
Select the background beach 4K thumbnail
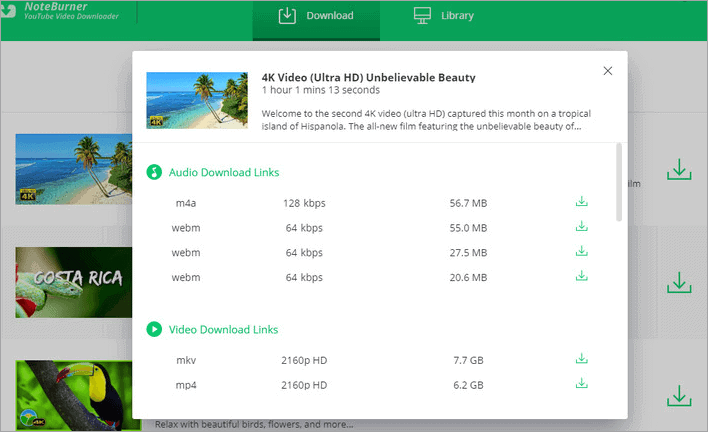tap(74, 169)
